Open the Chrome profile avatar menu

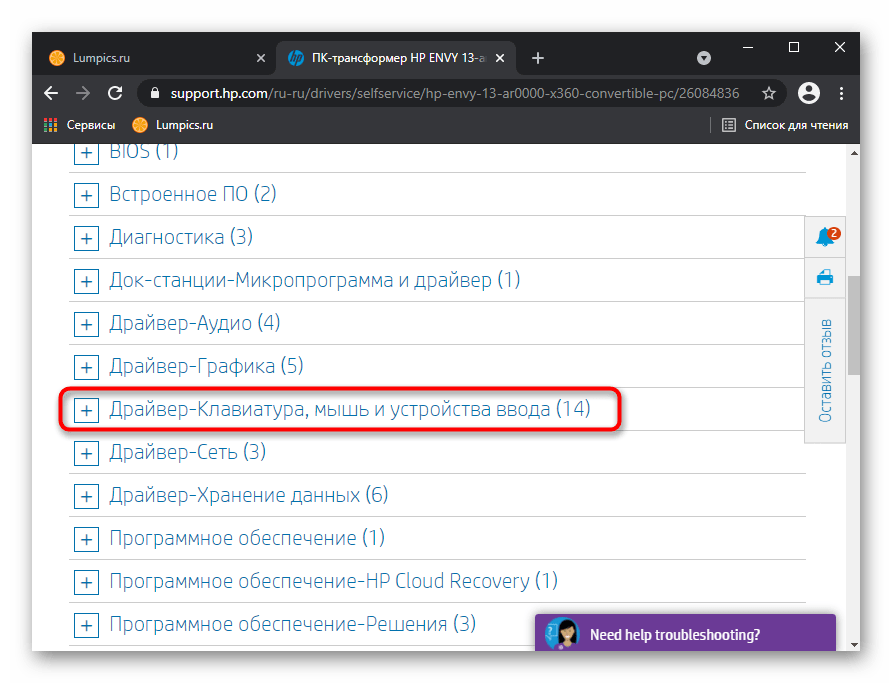click(x=808, y=93)
